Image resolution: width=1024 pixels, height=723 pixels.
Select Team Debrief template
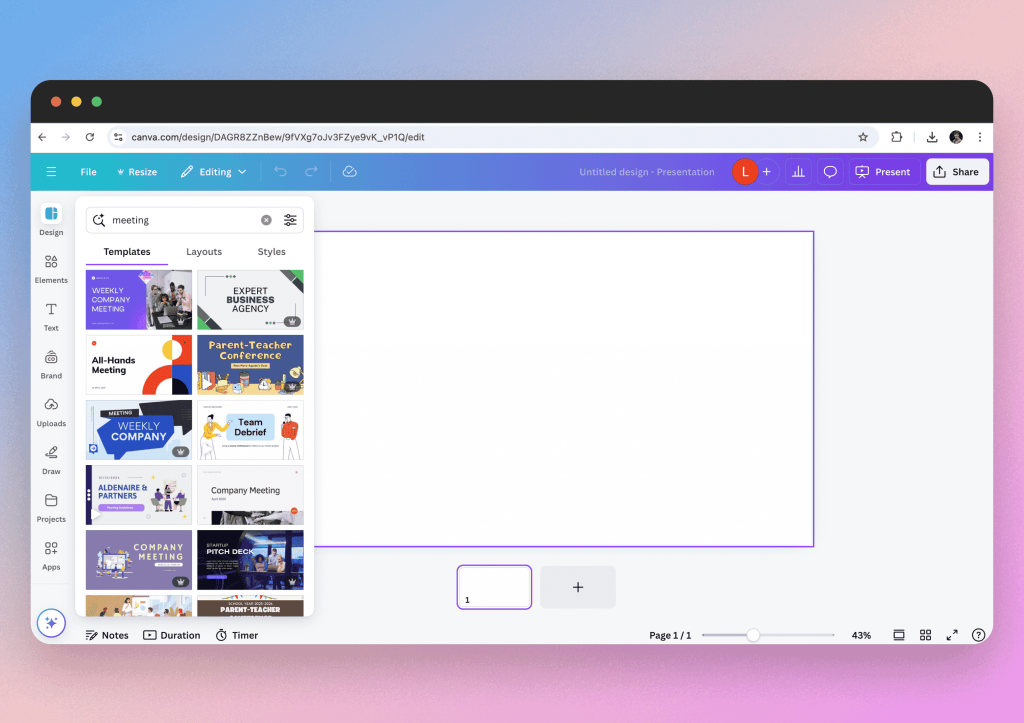coord(250,430)
